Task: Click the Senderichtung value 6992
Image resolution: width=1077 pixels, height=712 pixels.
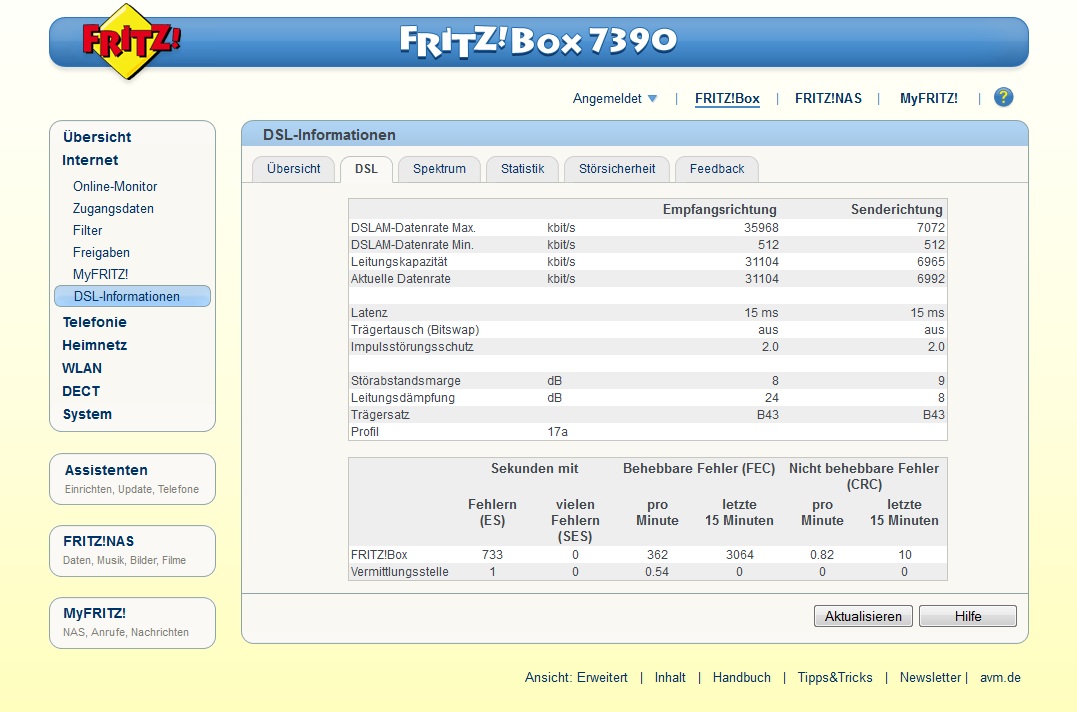Action: (931, 279)
